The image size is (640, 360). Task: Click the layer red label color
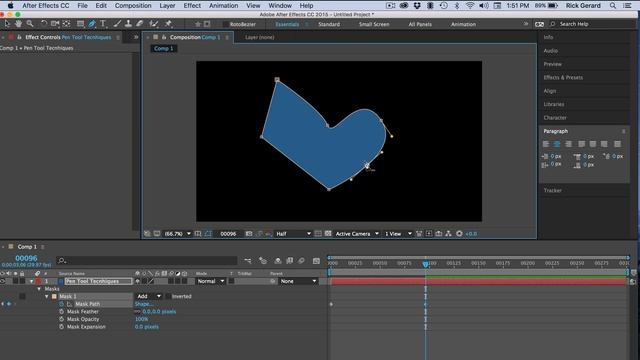[38, 281]
